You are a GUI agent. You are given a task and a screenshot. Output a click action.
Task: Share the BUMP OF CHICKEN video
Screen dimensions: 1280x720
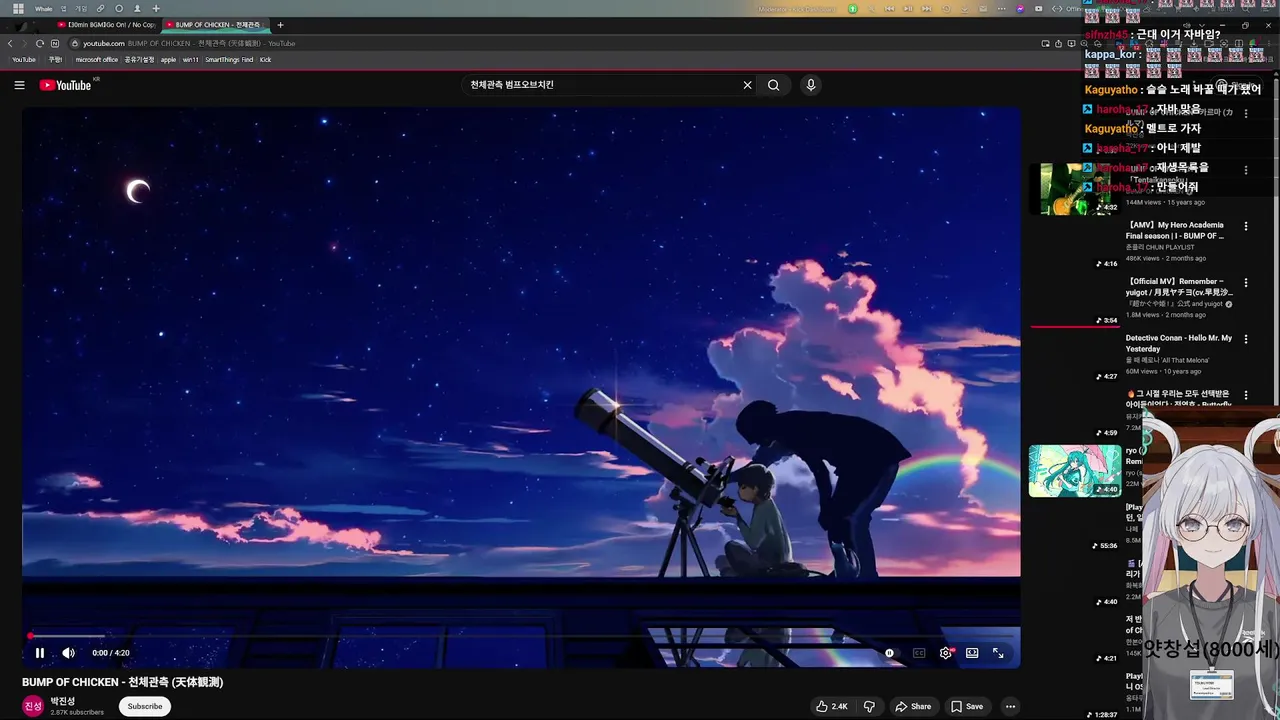(913, 706)
